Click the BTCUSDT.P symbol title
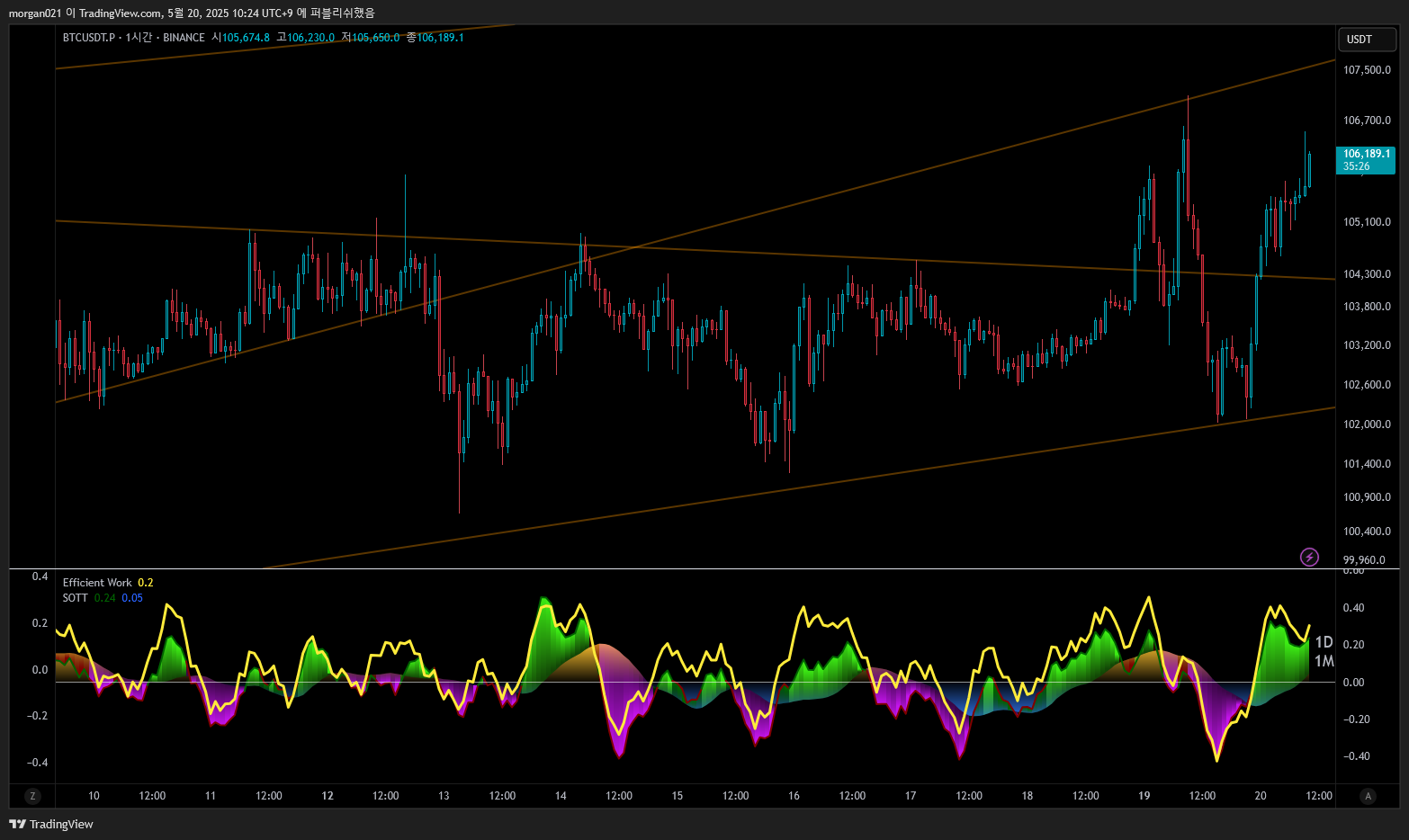The image size is (1409, 840). (89, 38)
